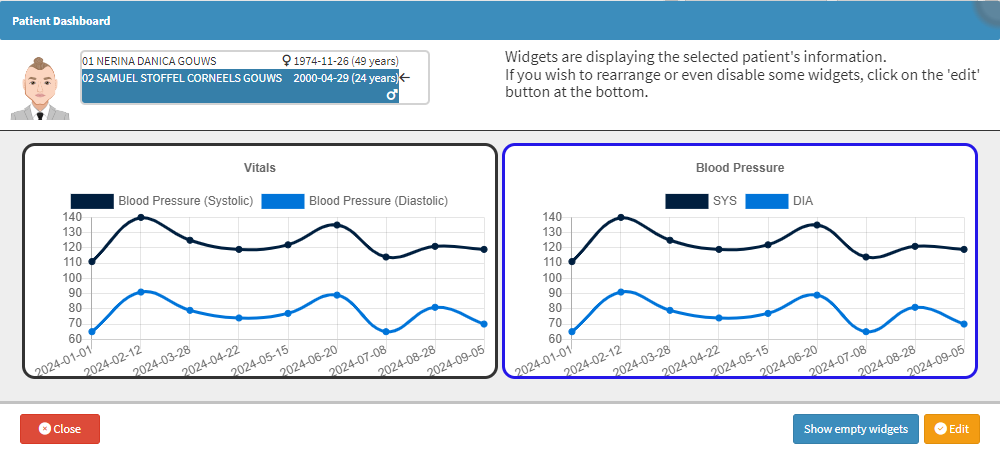Image resolution: width=1000 pixels, height=454 pixels.
Task: Click the Vitals widget title
Action: coord(260,168)
